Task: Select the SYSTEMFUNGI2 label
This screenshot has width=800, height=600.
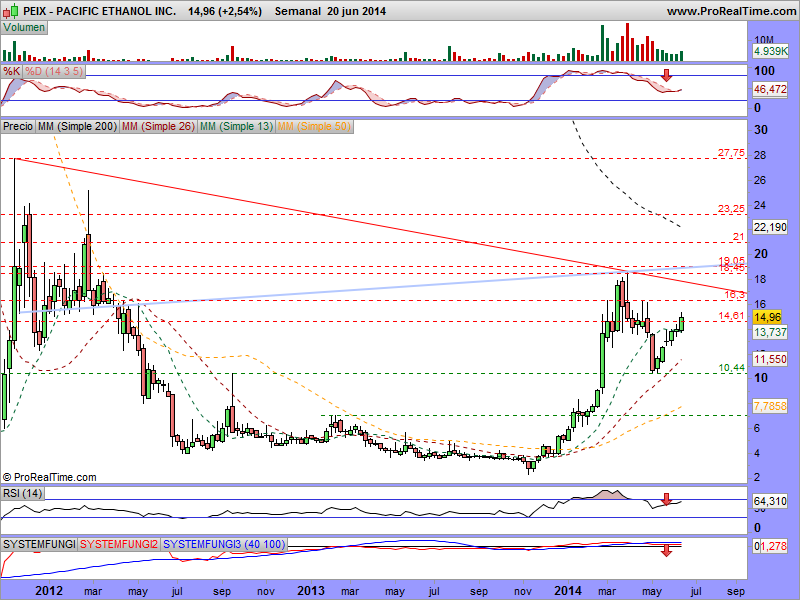Action: 119,544
